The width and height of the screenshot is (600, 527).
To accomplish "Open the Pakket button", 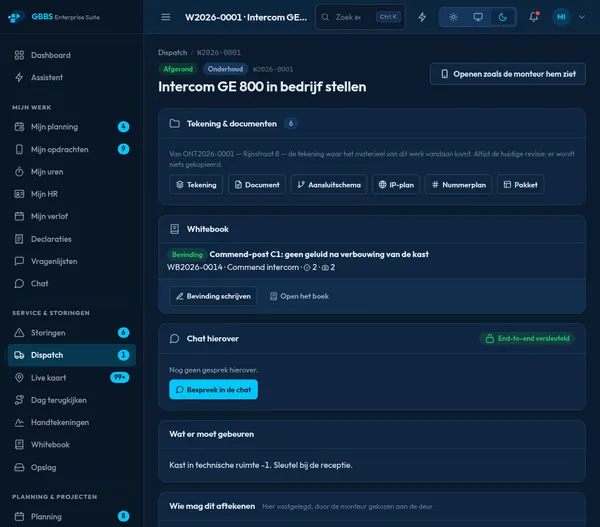I will 520,185.
